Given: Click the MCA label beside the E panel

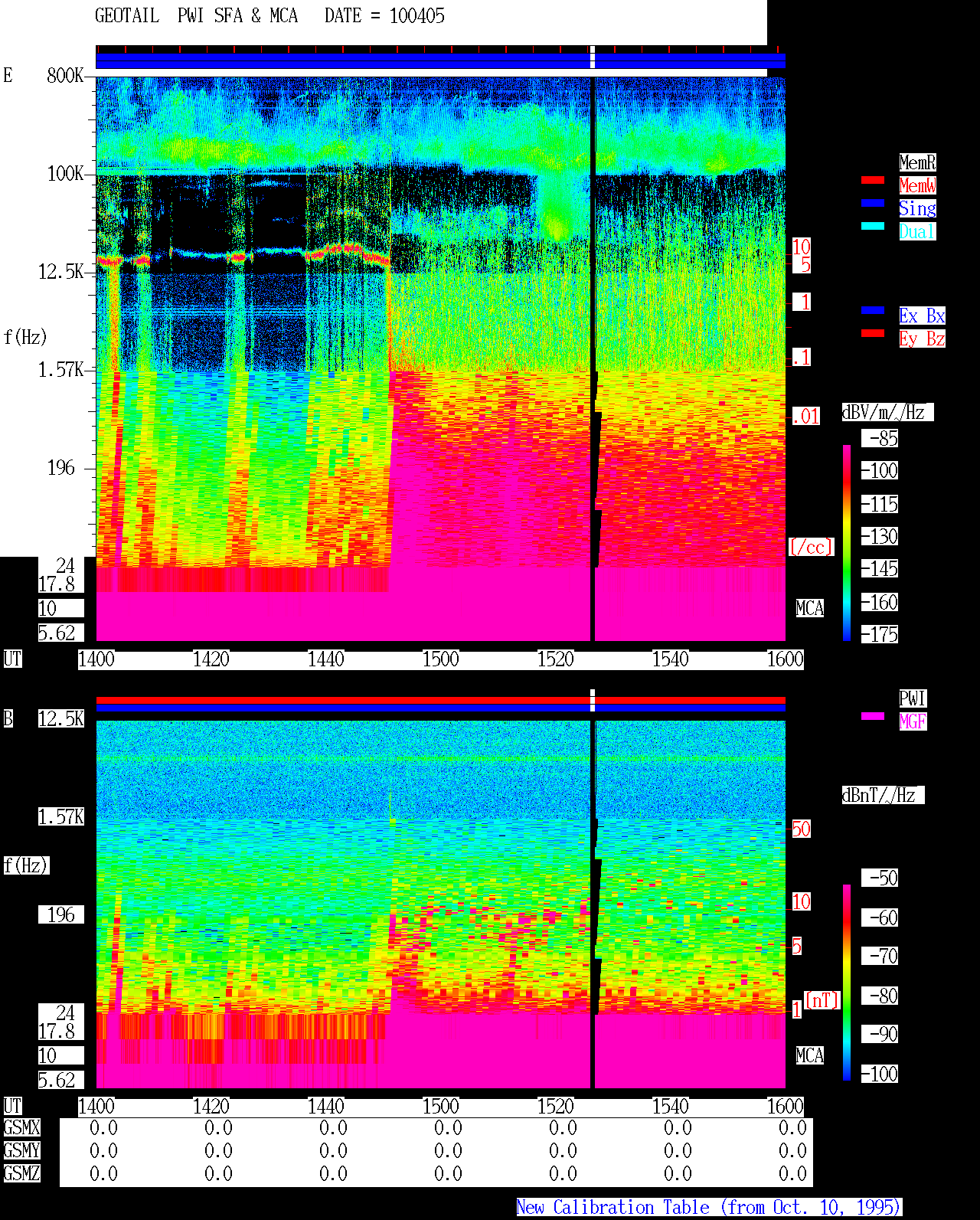Looking at the screenshot, I should click(x=810, y=608).
